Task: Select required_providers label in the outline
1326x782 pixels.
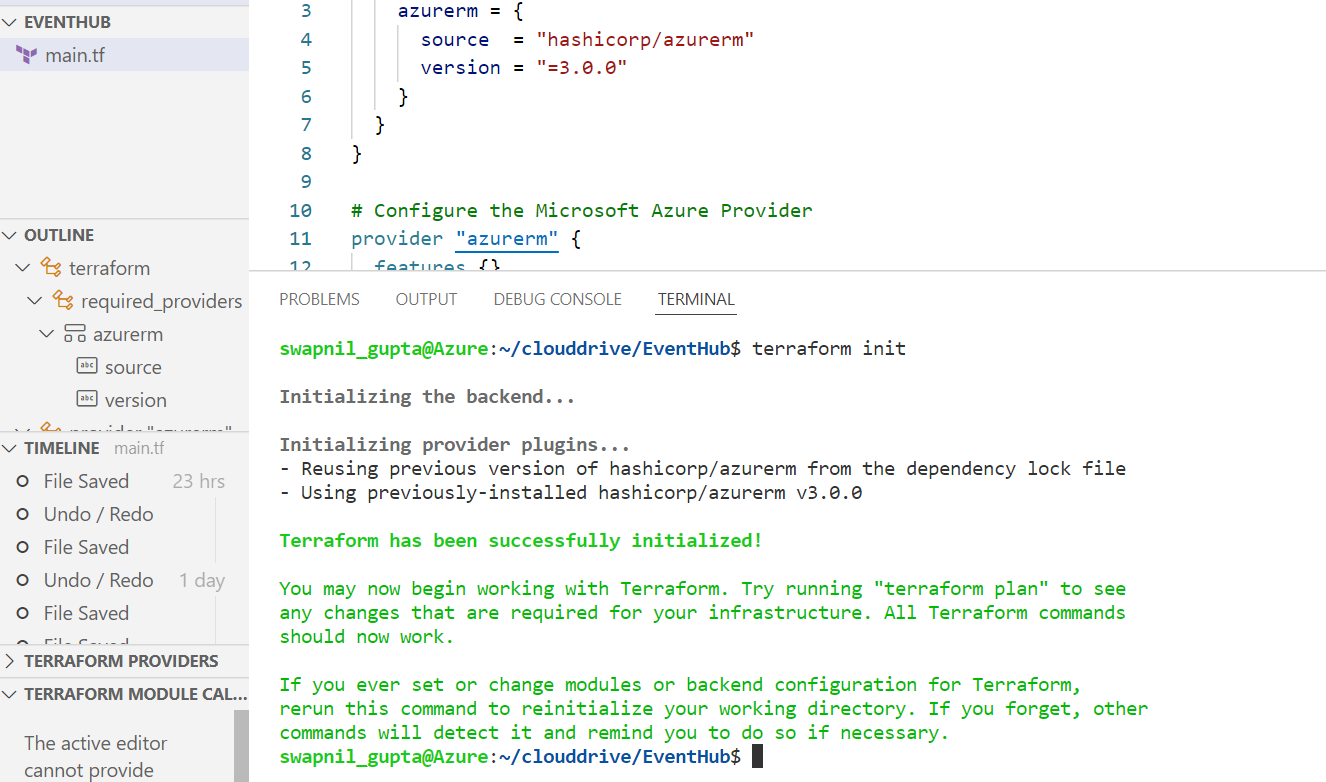Action: (x=162, y=301)
